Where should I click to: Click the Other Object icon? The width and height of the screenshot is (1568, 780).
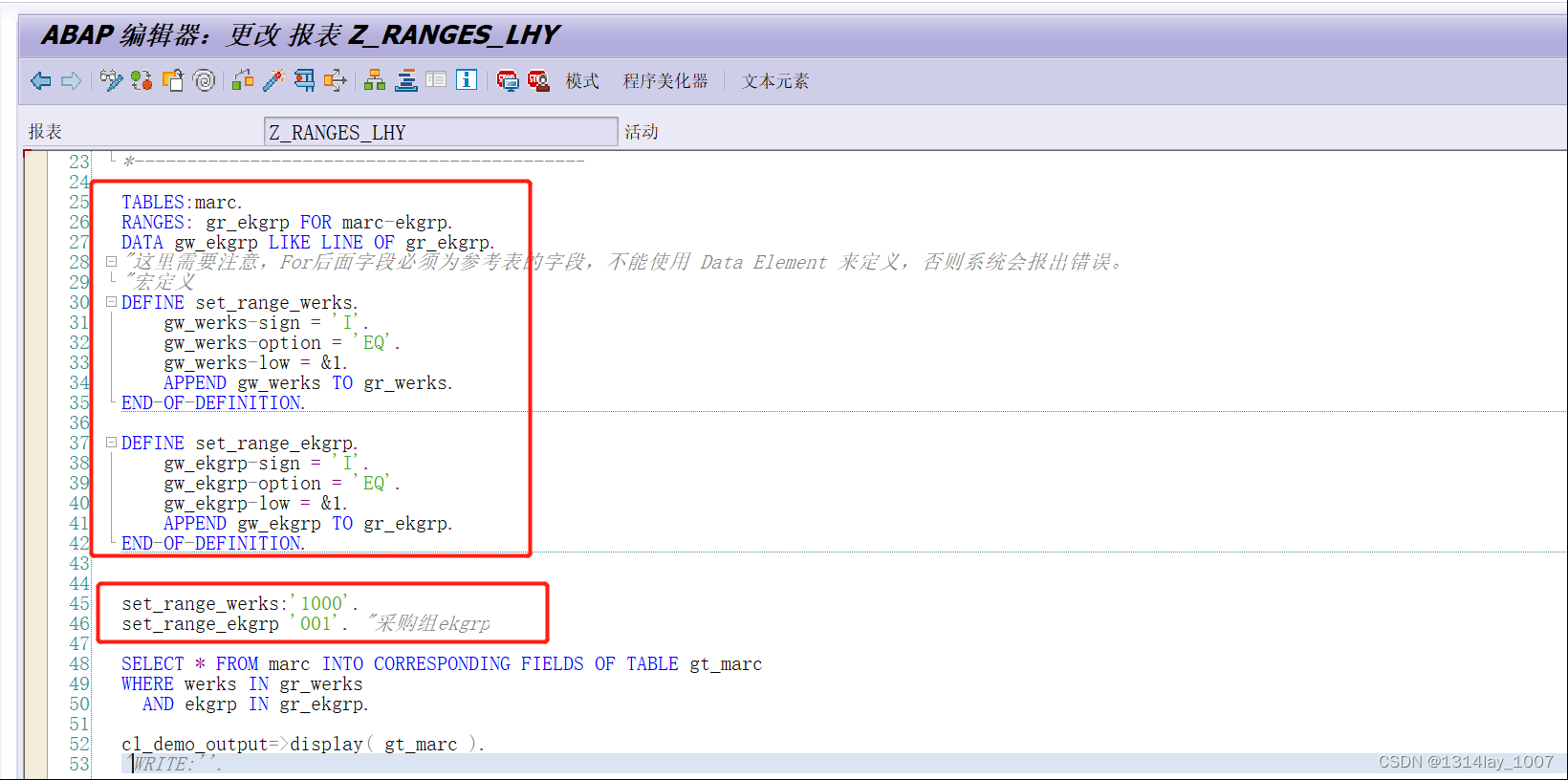point(173,81)
